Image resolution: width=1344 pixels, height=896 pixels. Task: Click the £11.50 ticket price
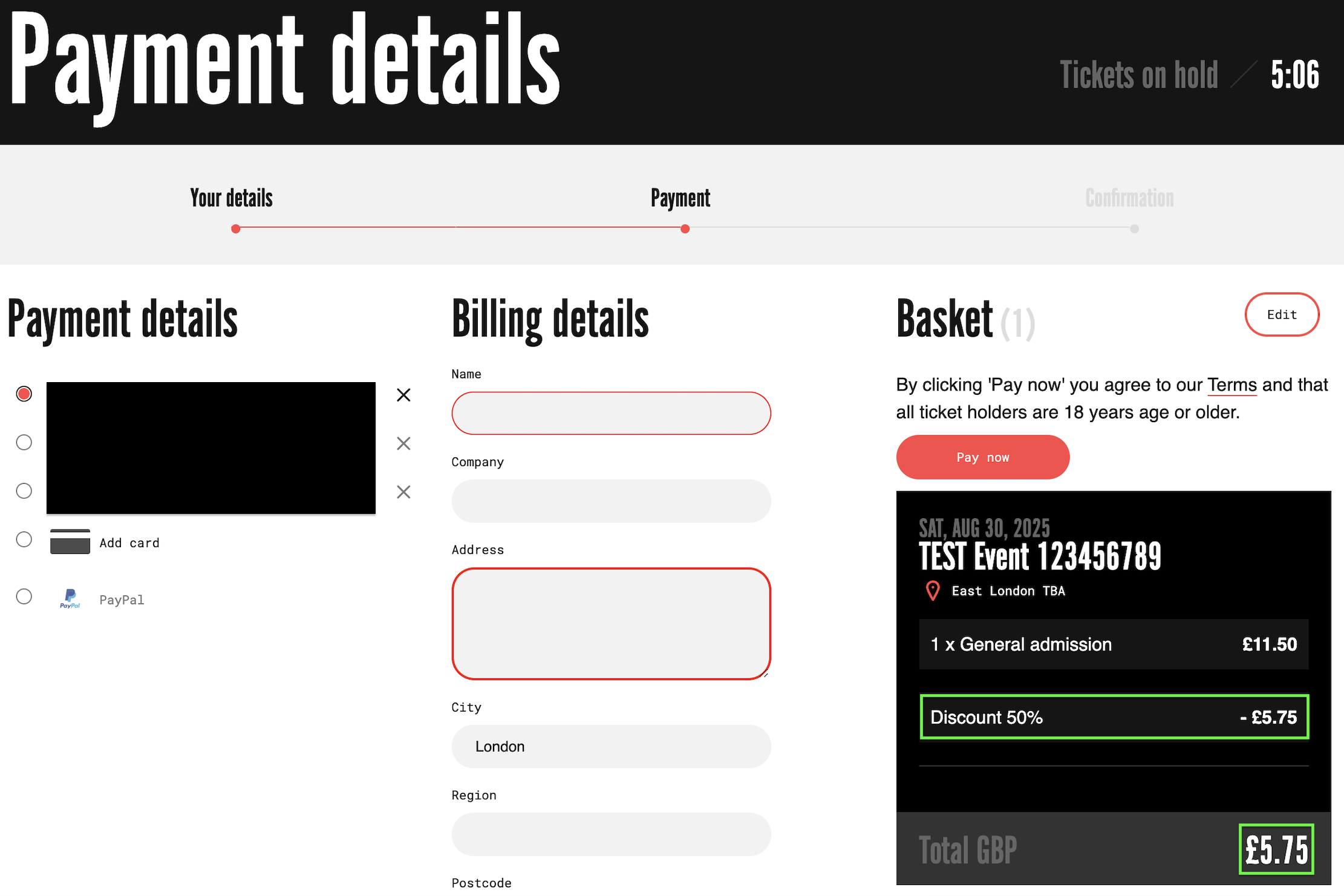point(1270,644)
